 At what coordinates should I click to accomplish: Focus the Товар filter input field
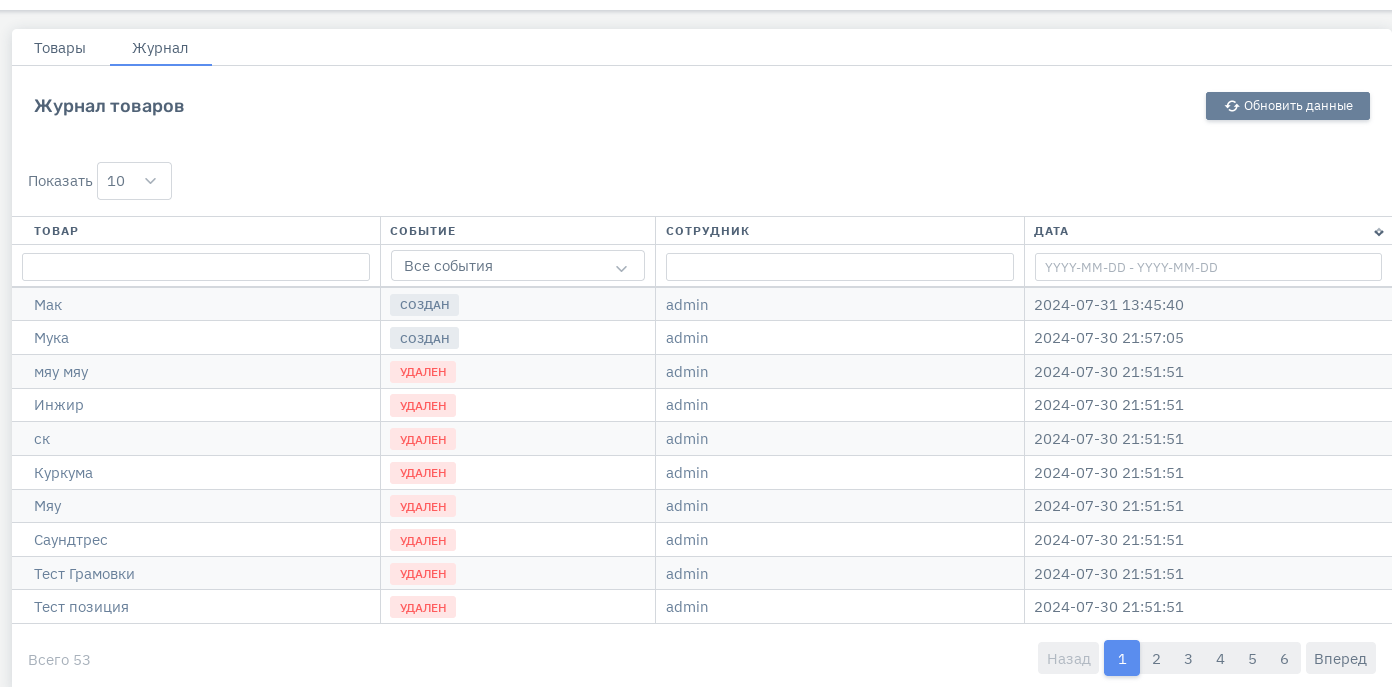196,267
